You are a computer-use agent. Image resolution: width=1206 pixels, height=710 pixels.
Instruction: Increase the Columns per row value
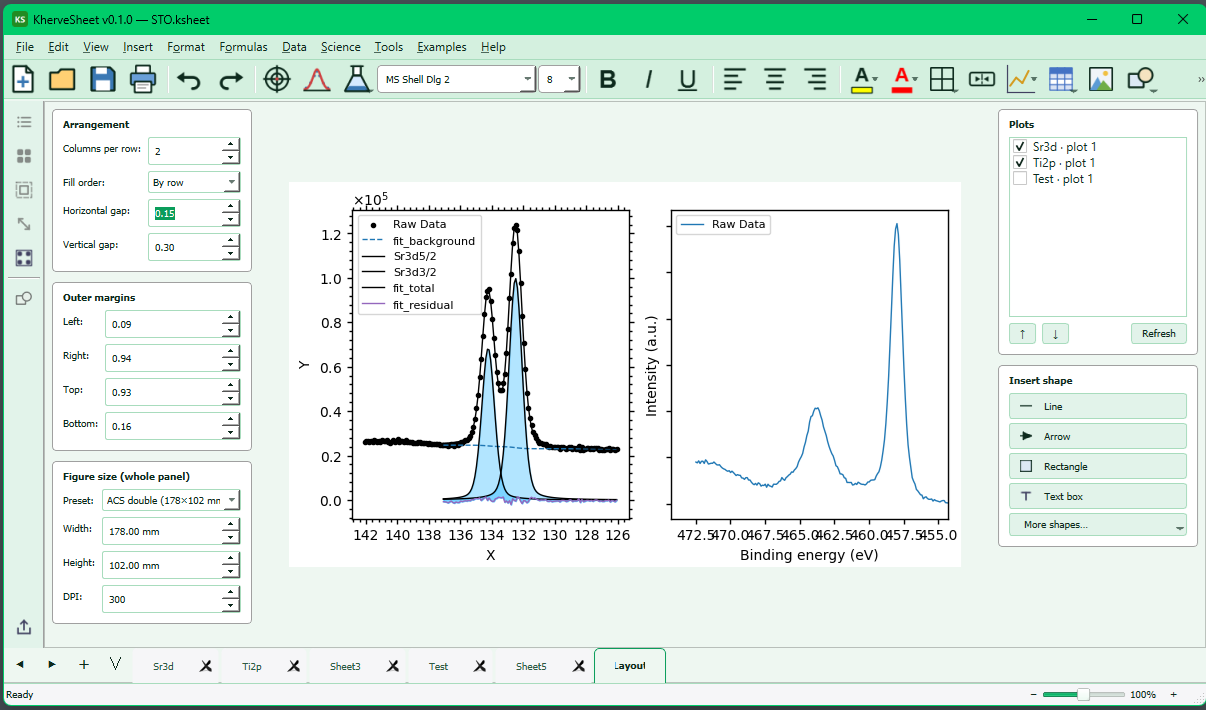click(231, 145)
